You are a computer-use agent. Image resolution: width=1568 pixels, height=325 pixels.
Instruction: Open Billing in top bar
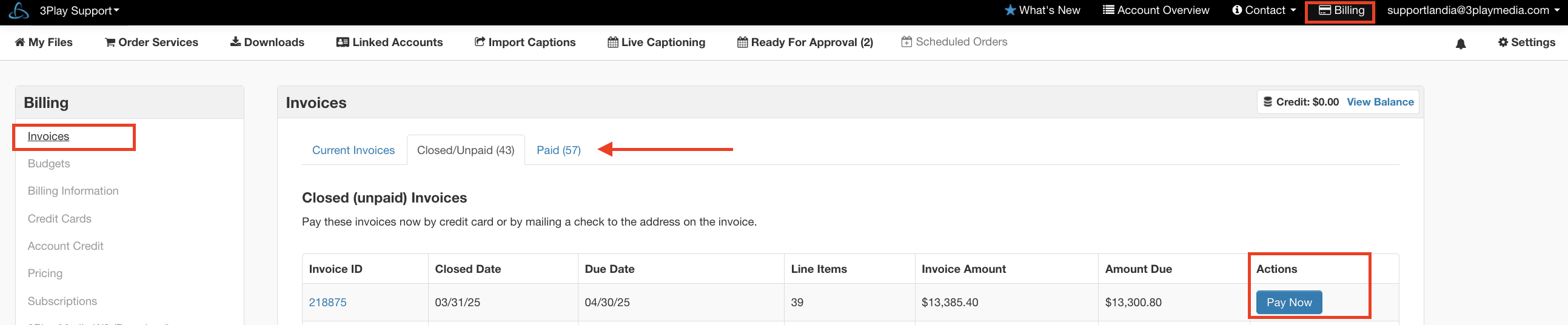(x=1341, y=10)
